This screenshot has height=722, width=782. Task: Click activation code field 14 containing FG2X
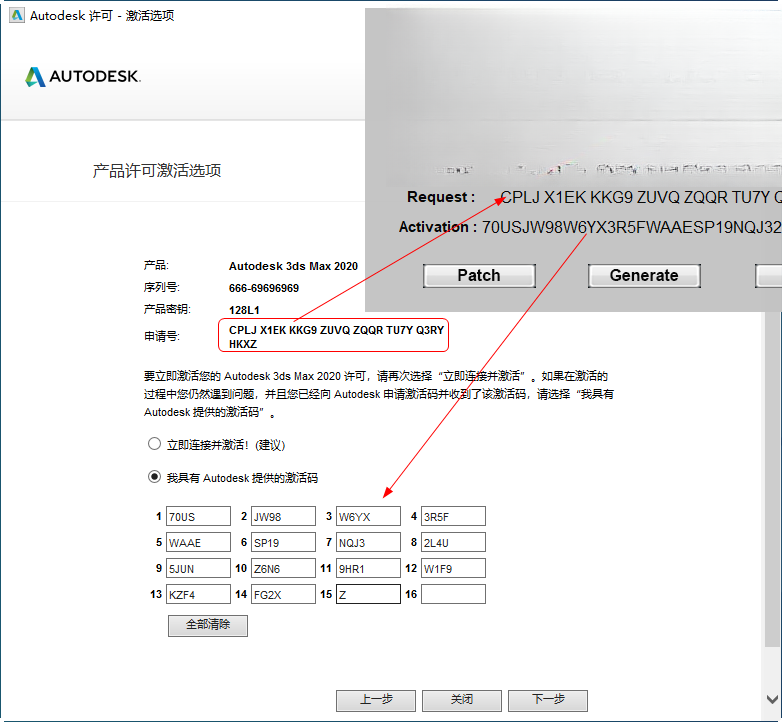click(283, 594)
